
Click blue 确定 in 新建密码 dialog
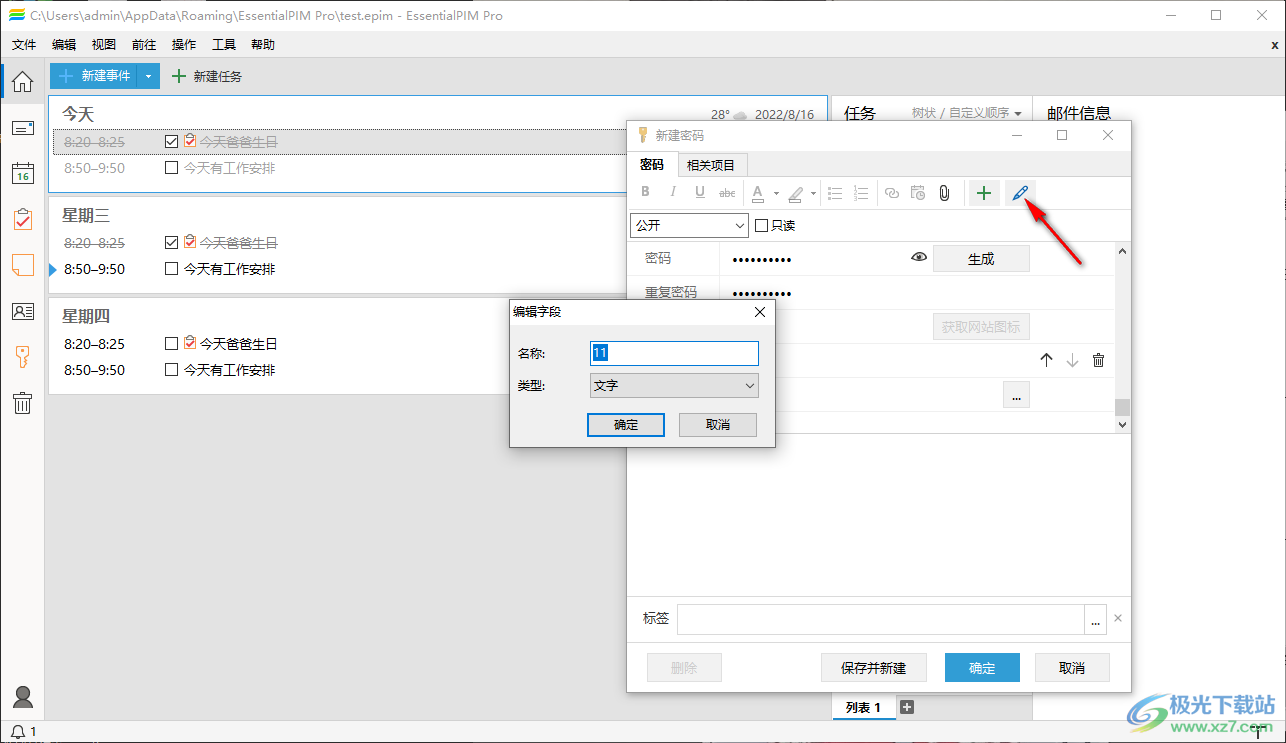click(982, 668)
